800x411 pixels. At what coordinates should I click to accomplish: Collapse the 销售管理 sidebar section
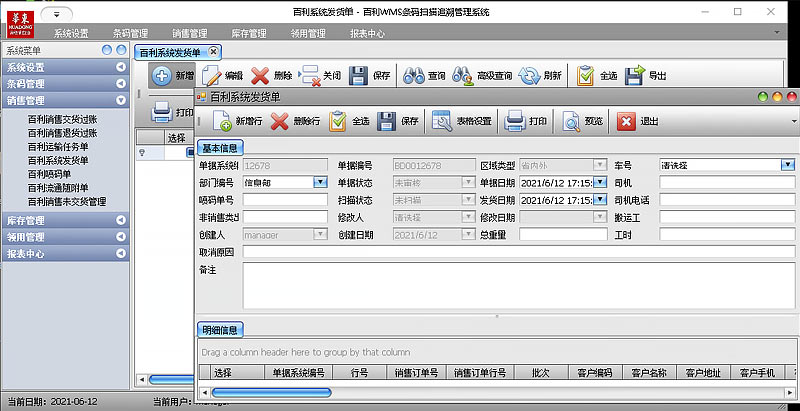coord(121,100)
